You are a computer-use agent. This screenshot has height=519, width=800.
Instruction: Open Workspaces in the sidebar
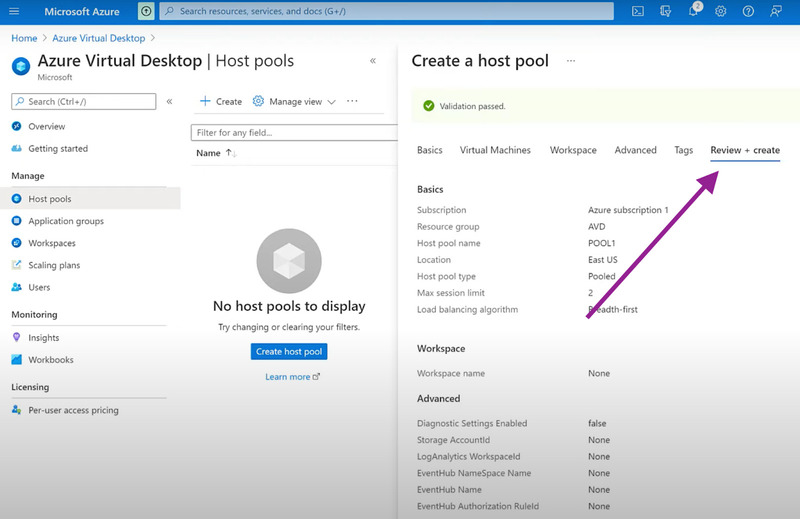52,243
